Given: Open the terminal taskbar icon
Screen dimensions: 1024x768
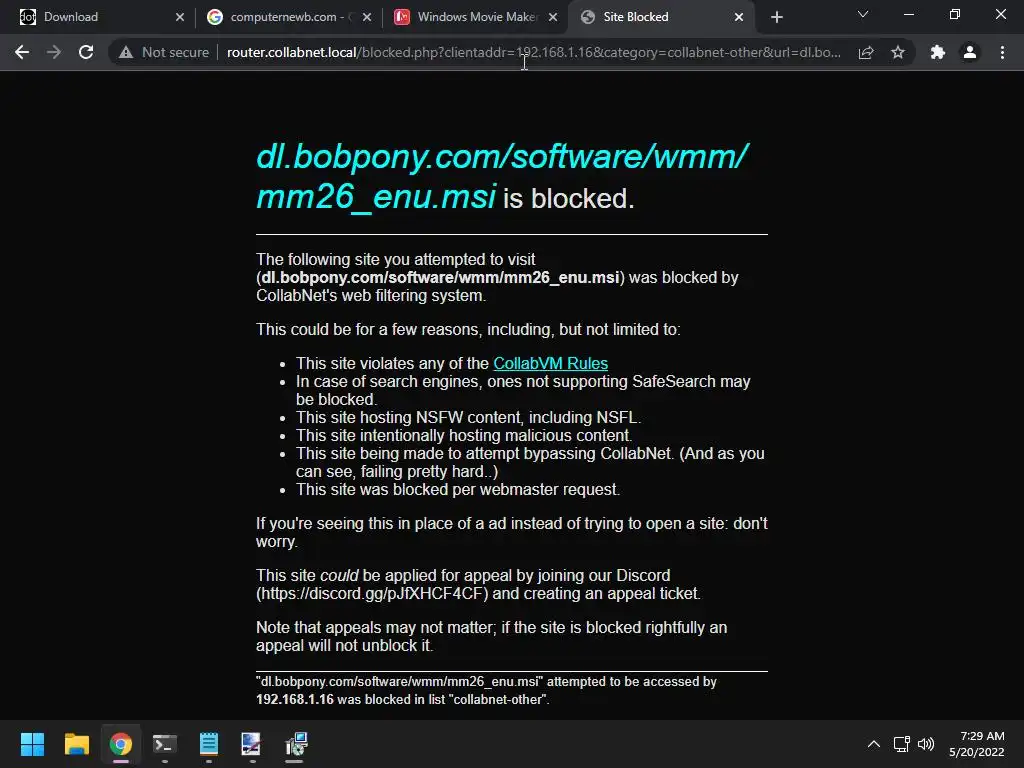Looking at the screenshot, I should 165,744.
